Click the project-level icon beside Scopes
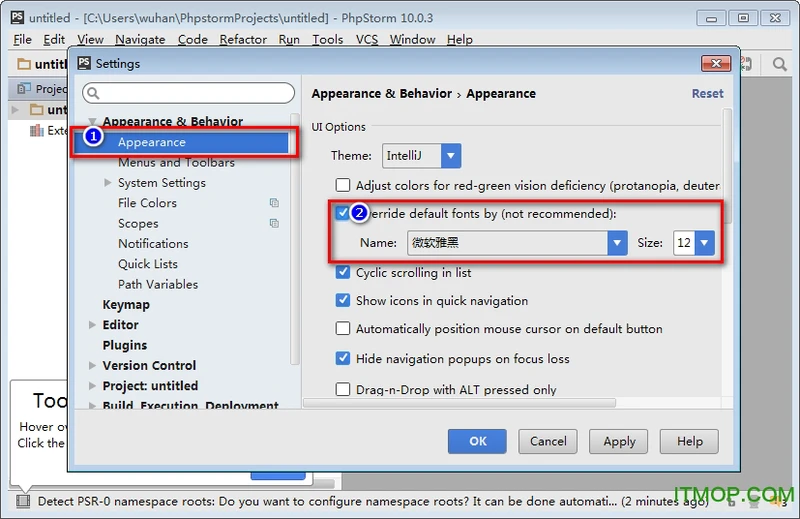Screen dimensions: 800x519 click(274, 224)
